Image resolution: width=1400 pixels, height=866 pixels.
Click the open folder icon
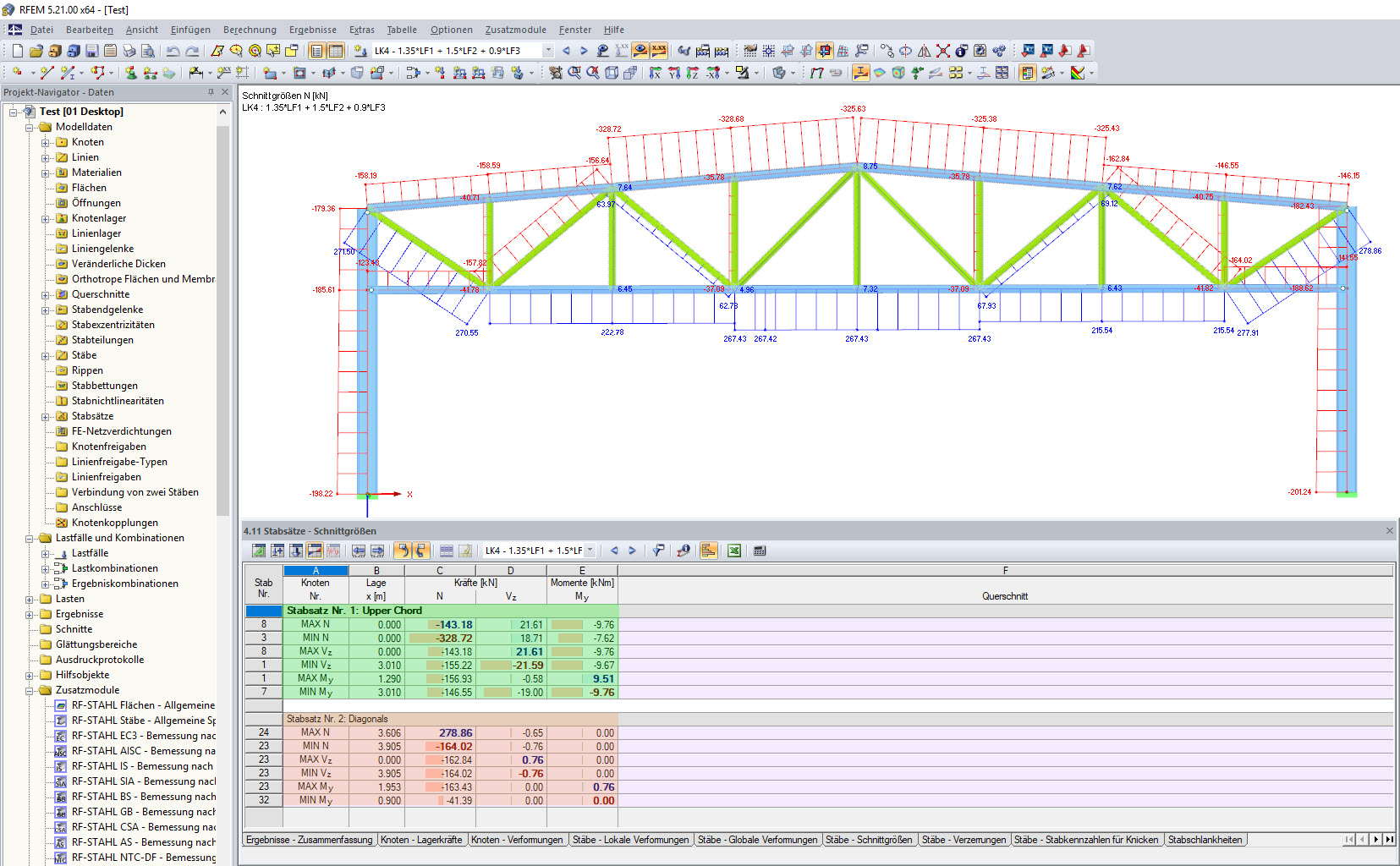coord(36,51)
